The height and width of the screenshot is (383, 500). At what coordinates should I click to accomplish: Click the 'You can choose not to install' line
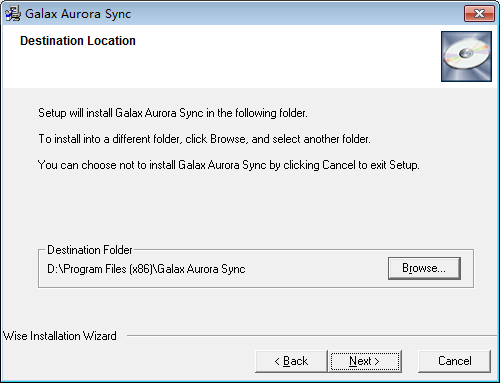pyautogui.click(x=229, y=165)
